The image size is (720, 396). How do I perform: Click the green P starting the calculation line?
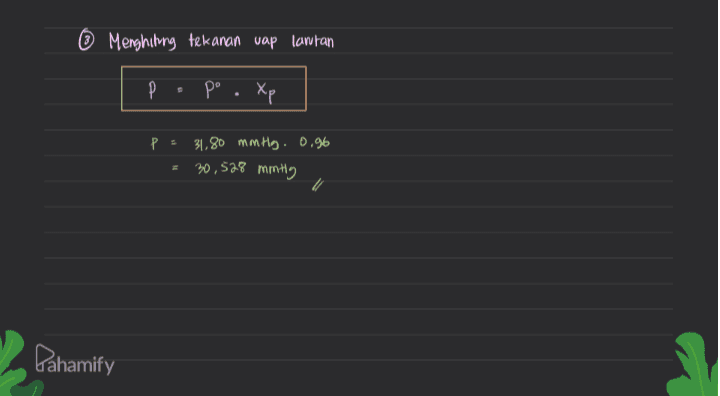click(x=155, y=144)
